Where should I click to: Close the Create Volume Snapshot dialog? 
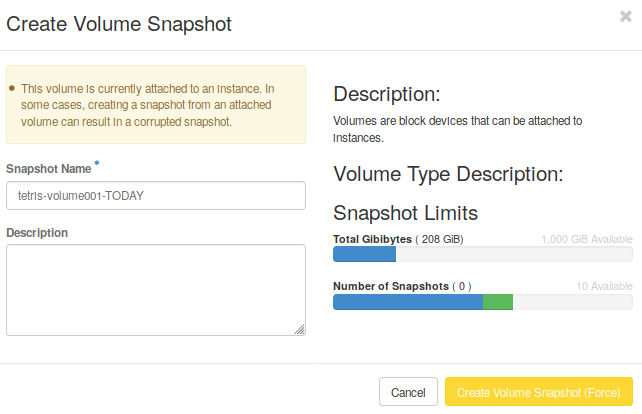pos(625,16)
